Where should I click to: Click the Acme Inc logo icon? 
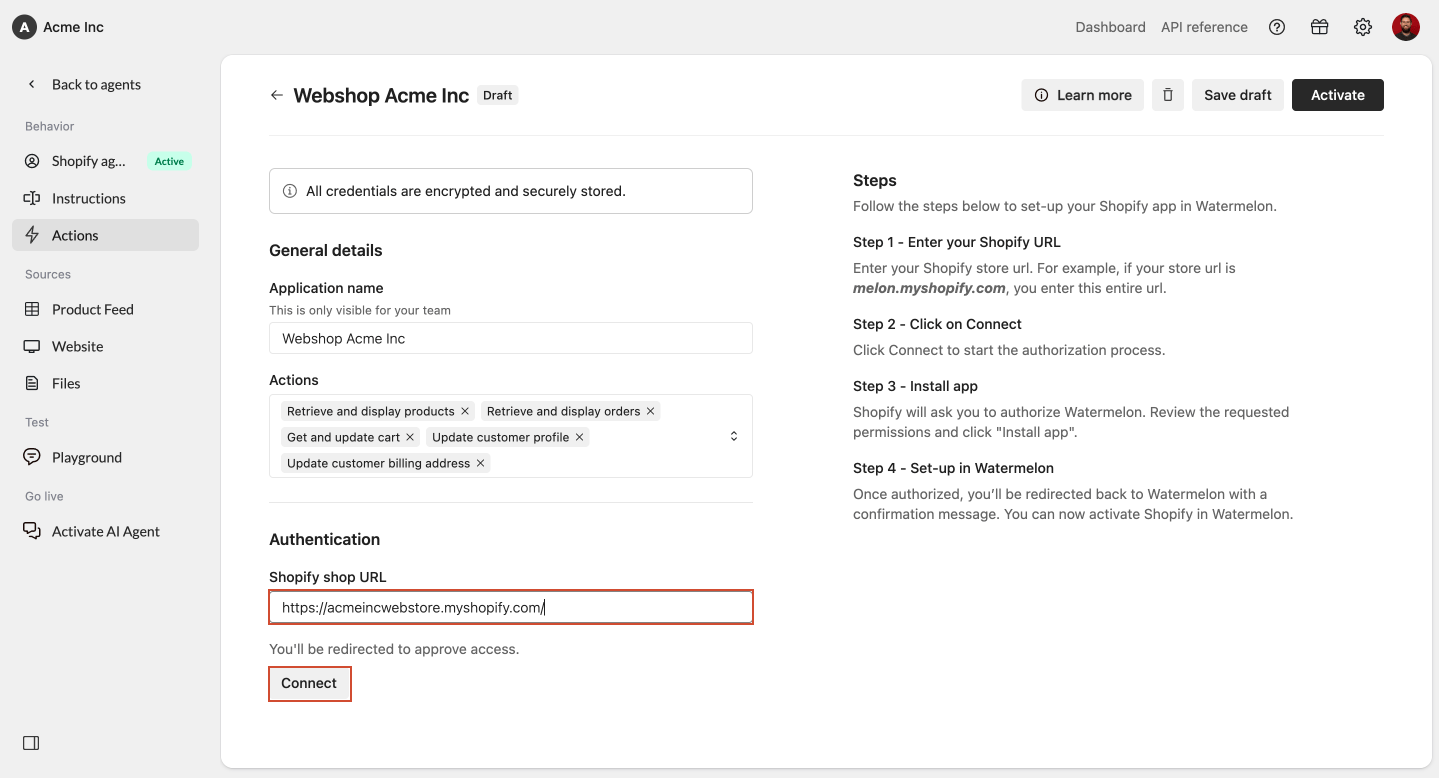coord(24,27)
